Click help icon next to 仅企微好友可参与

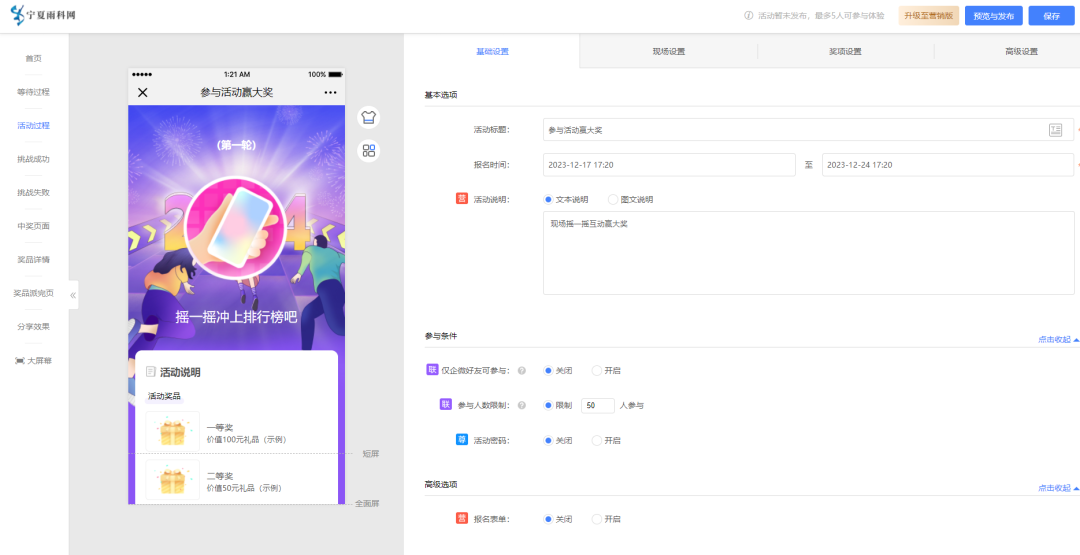[x=521, y=370]
